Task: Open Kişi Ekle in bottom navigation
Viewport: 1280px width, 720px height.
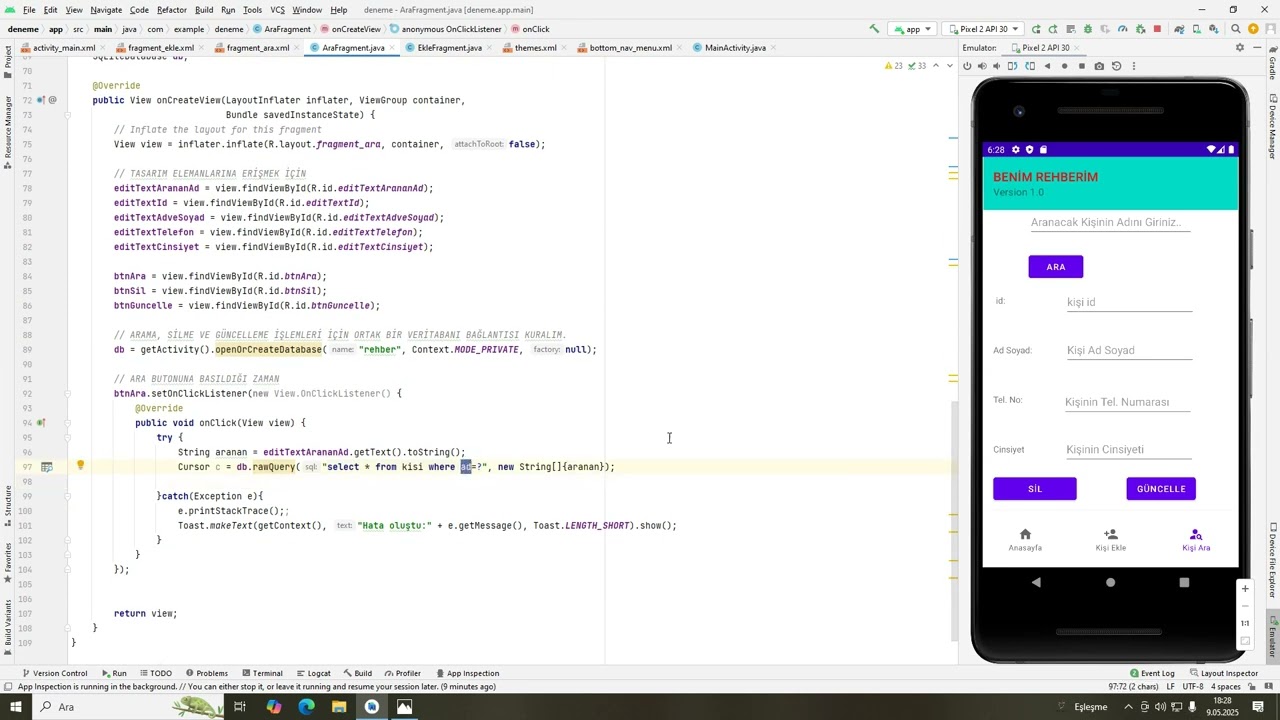Action: [1110, 540]
